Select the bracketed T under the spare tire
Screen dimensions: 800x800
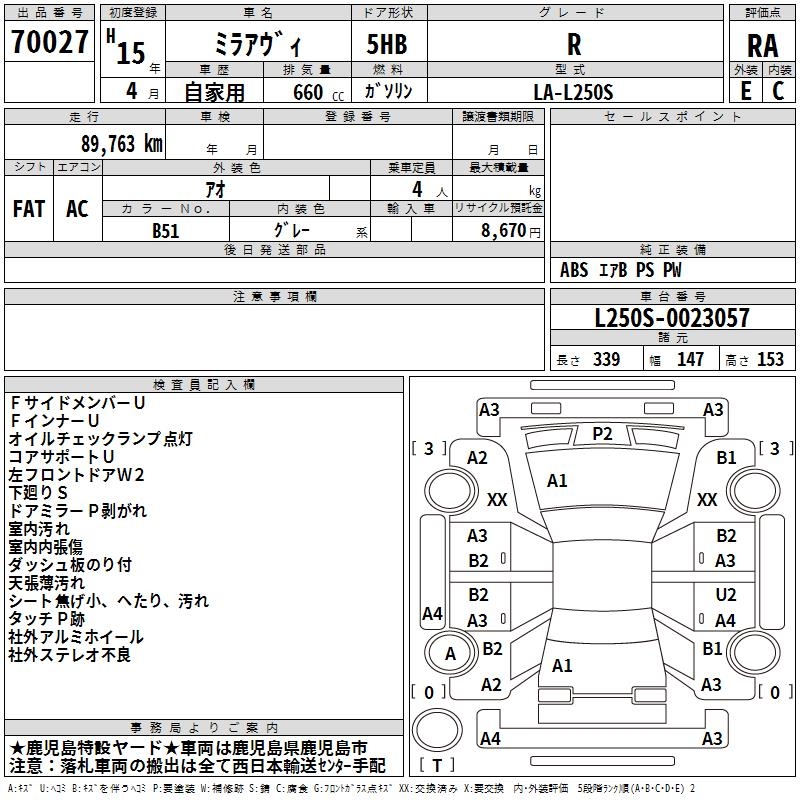437,765
